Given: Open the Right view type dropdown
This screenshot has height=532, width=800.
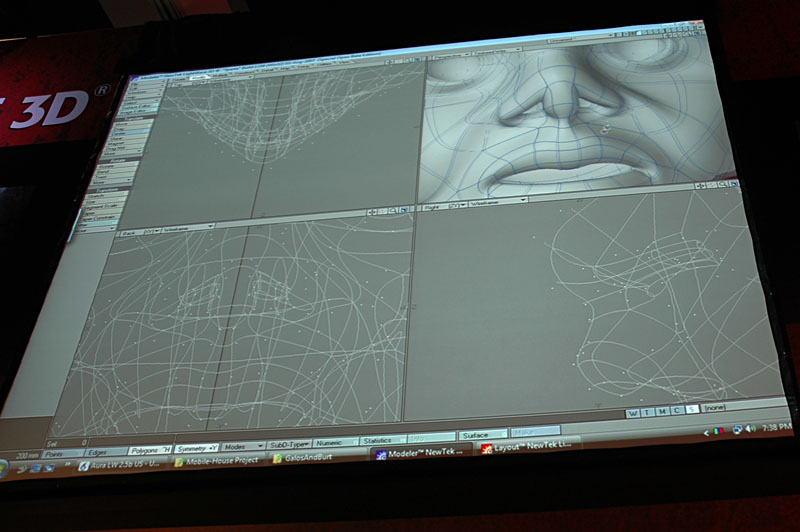Looking at the screenshot, I should (x=445, y=207).
